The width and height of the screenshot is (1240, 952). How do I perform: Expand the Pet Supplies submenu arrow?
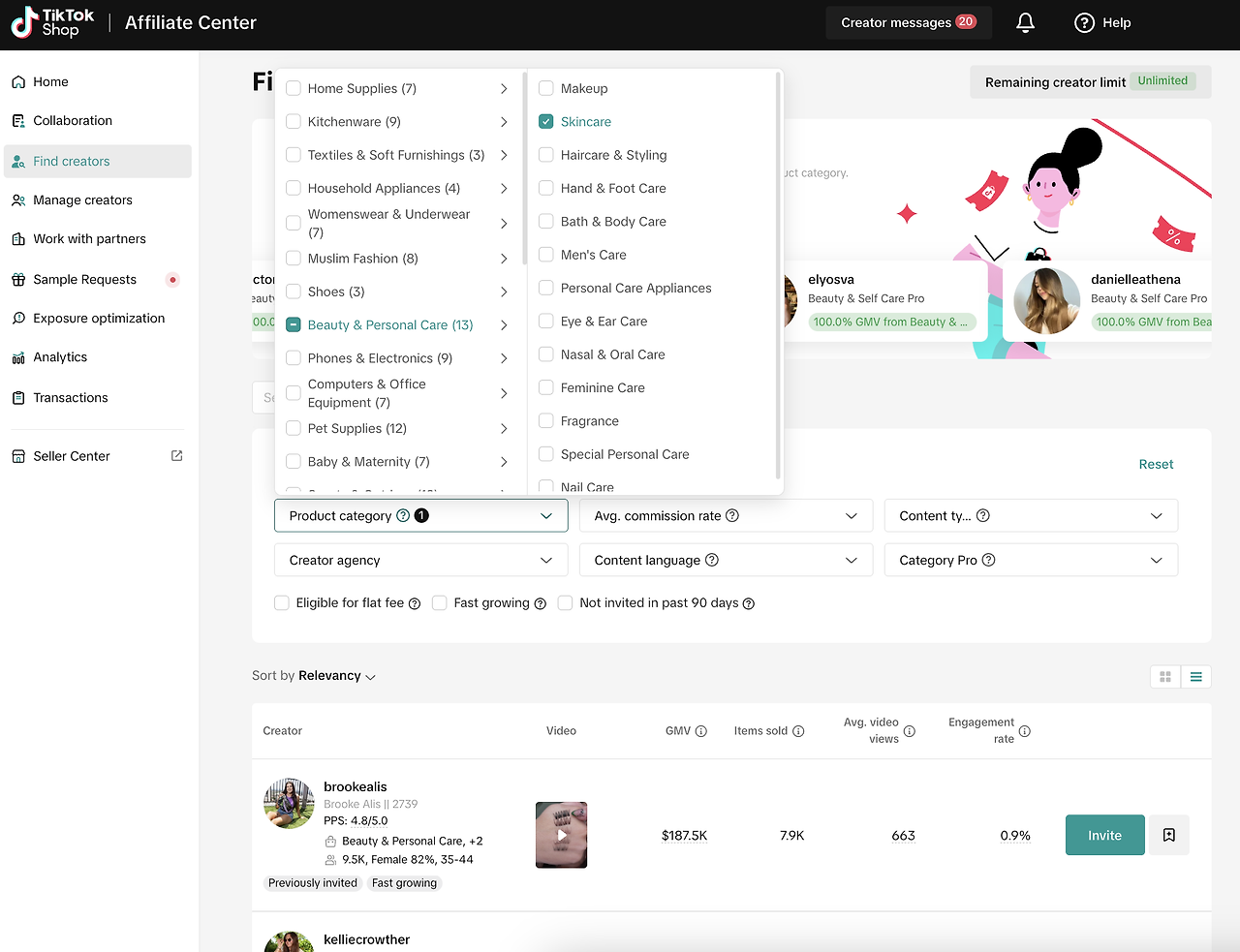click(x=504, y=429)
